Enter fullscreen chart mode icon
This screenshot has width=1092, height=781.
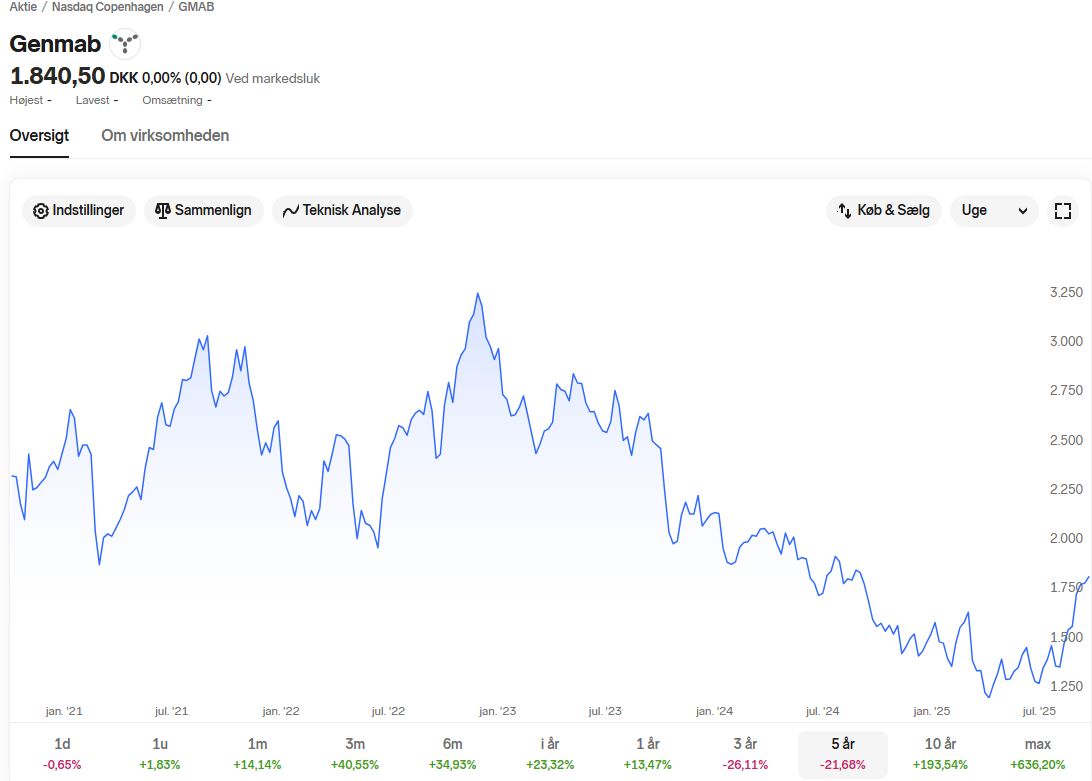[x=1063, y=210]
